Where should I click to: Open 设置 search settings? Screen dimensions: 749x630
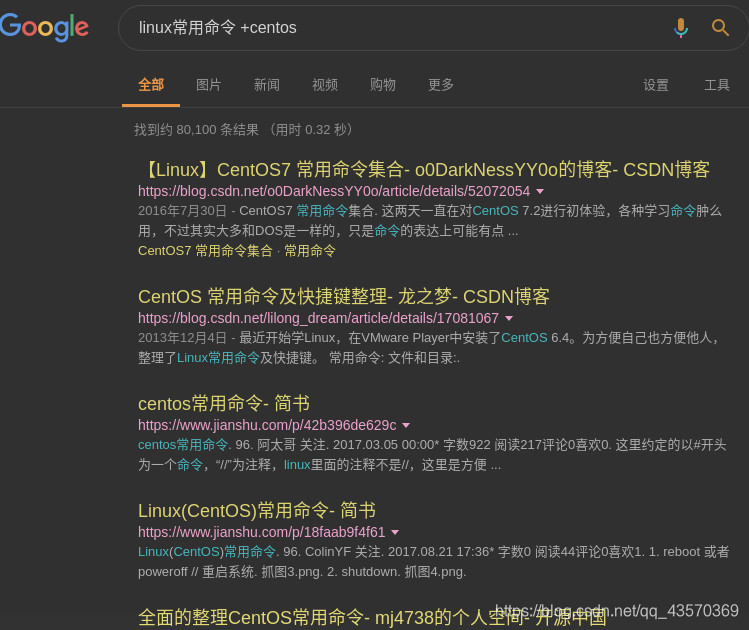point(656,85)
